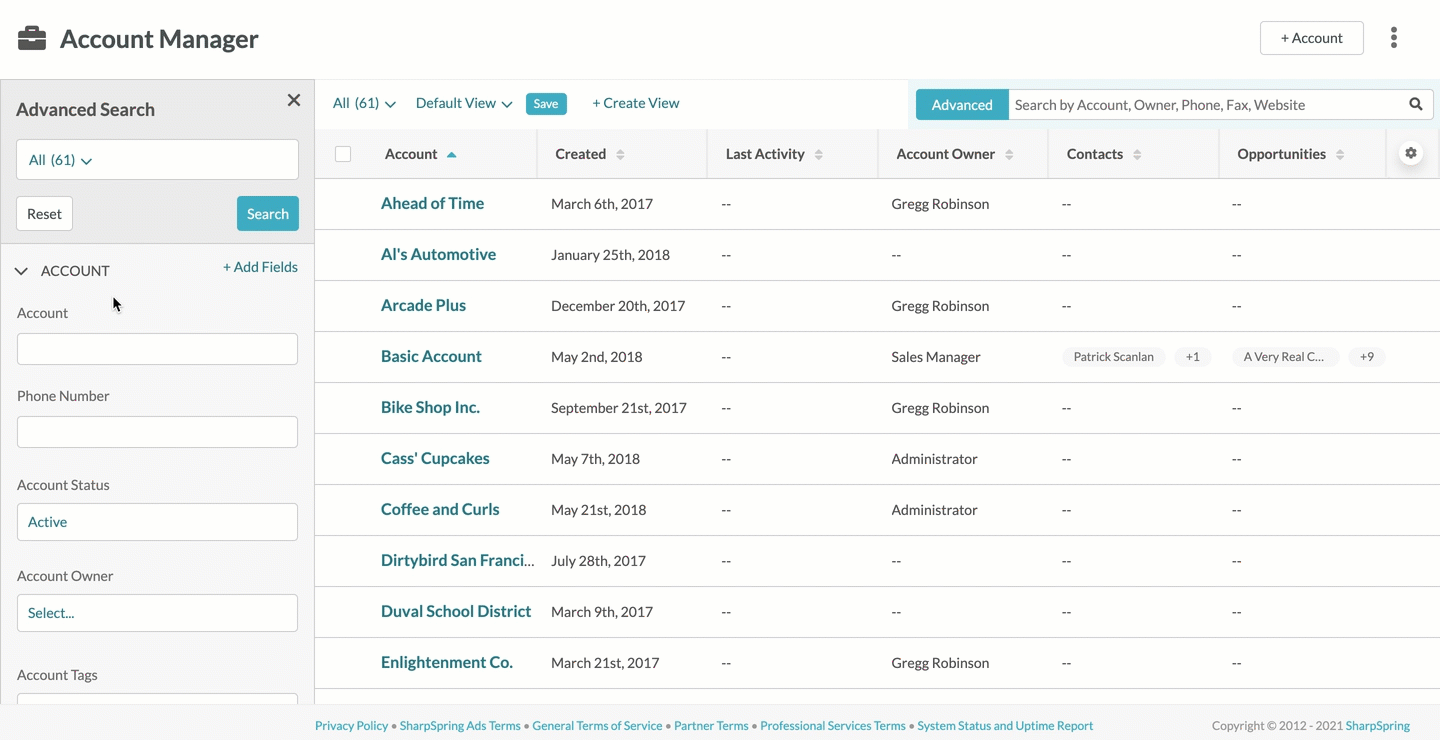Focus the Phone Number input field
This screenshot has width=1440, height=740.
pos(157,432)
